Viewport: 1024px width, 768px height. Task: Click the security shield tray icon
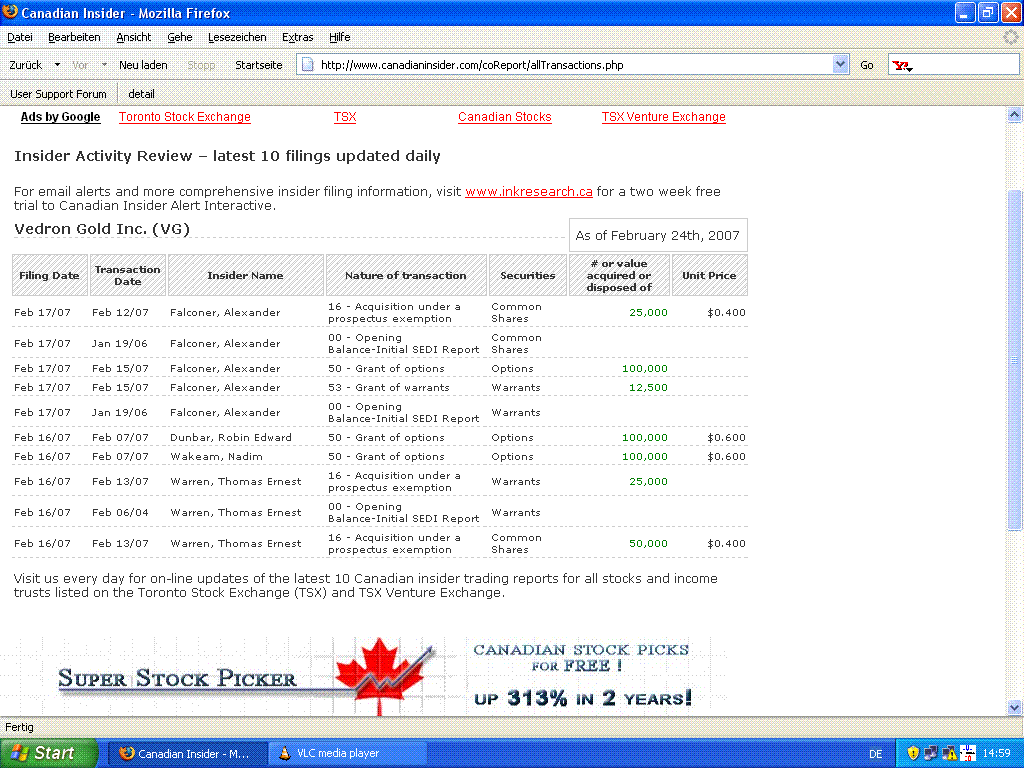(913, 753)
